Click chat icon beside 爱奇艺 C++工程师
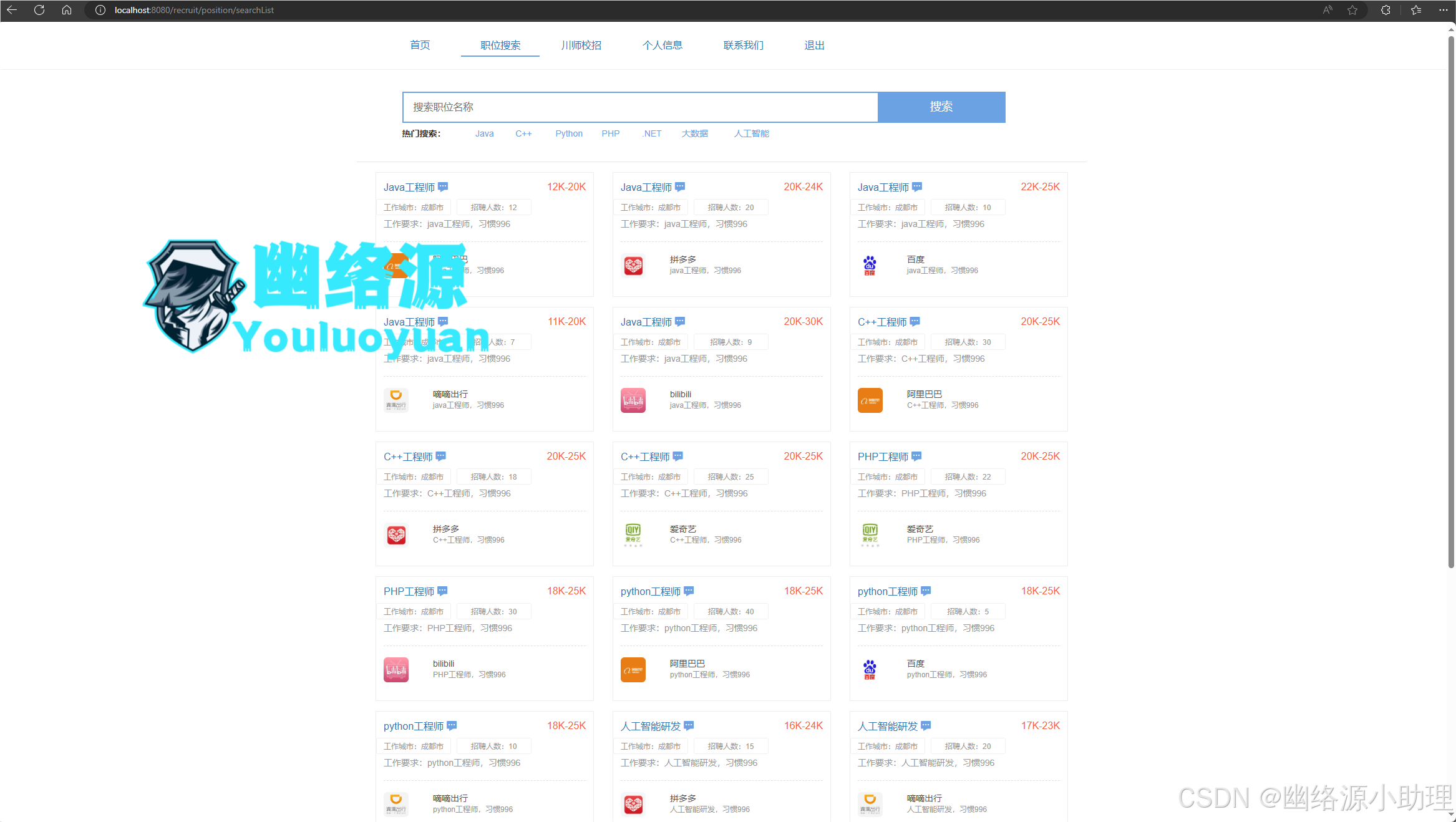 pyautogui.click(x=678, y=456)
